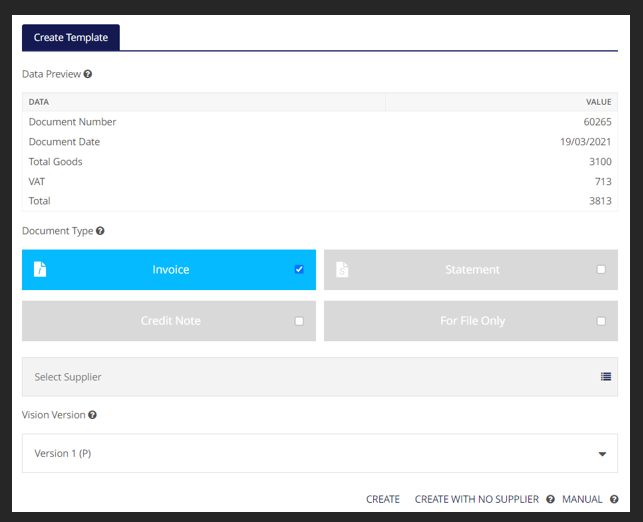Enable the Credit Note checkbox
Image resolution: width=643 pixels, height=522 pixels.
(x=299, y=321)
